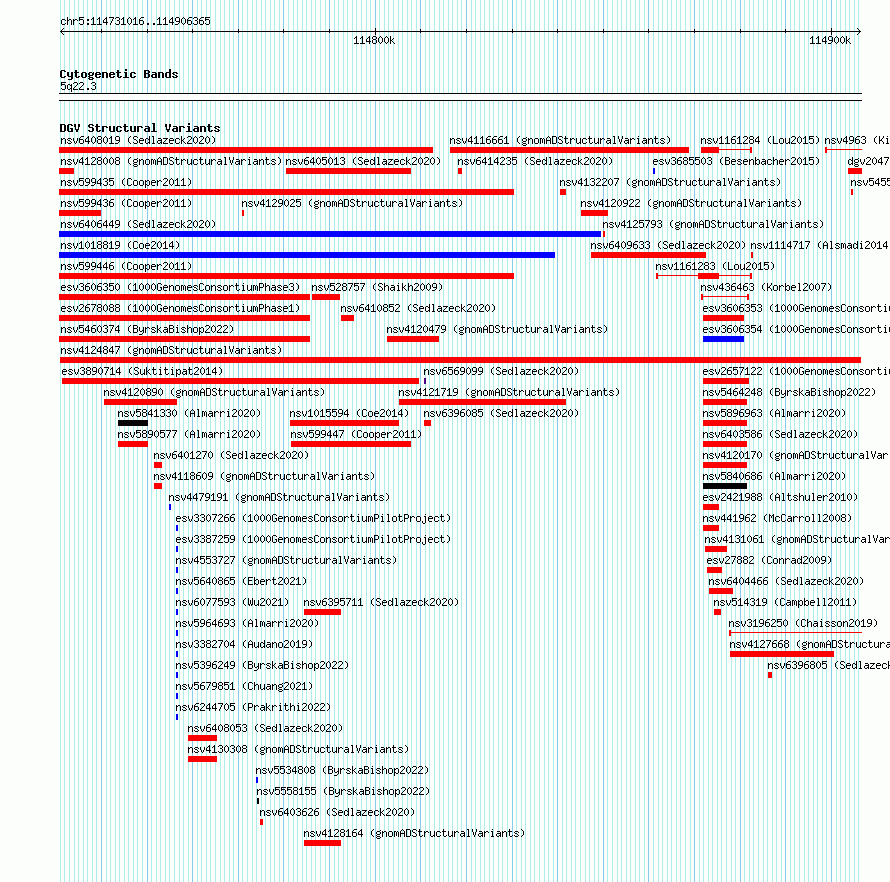Screen dimensions: 890x882
Task: Open the nsv1161283 (Lou2015) label
Action: coord(715,266)
